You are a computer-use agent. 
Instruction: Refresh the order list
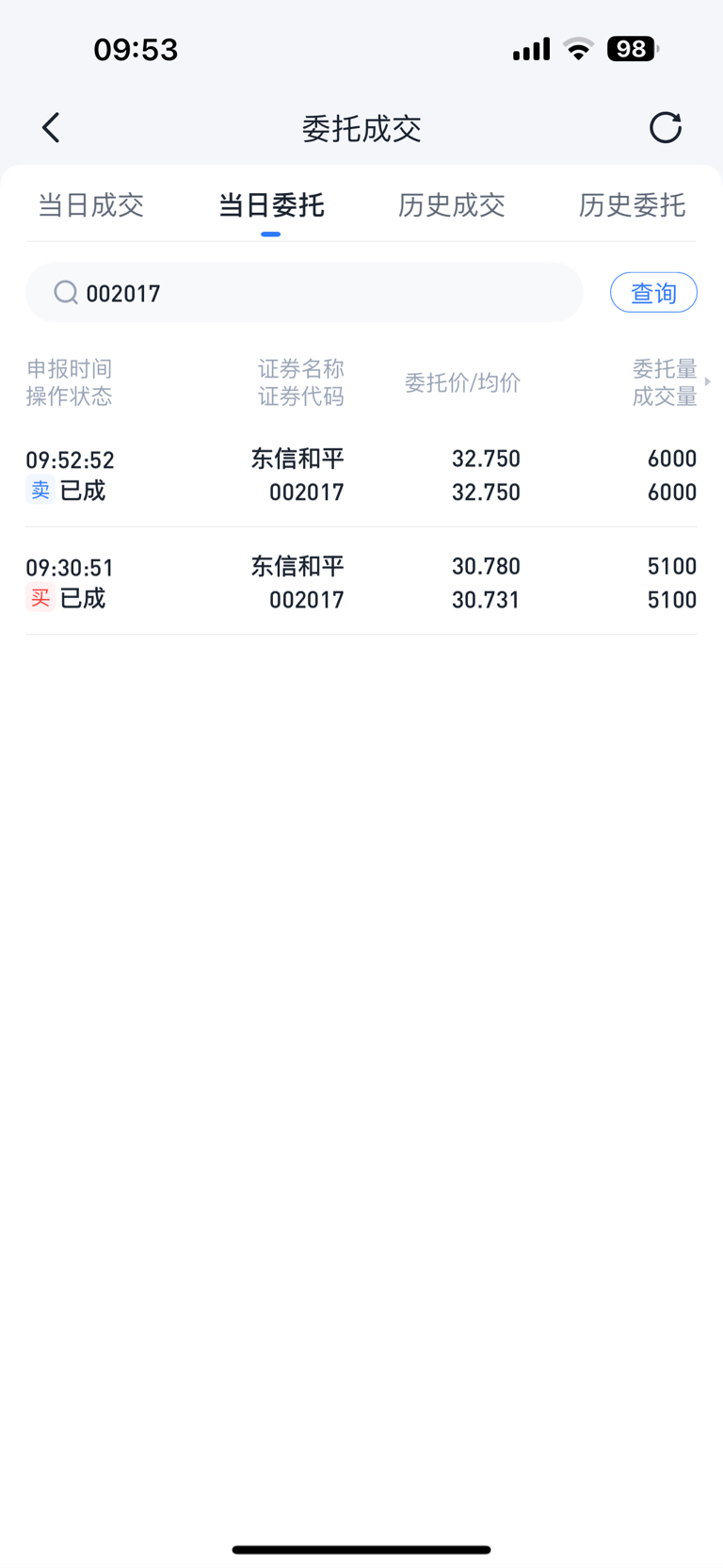[x=666, y=127]
